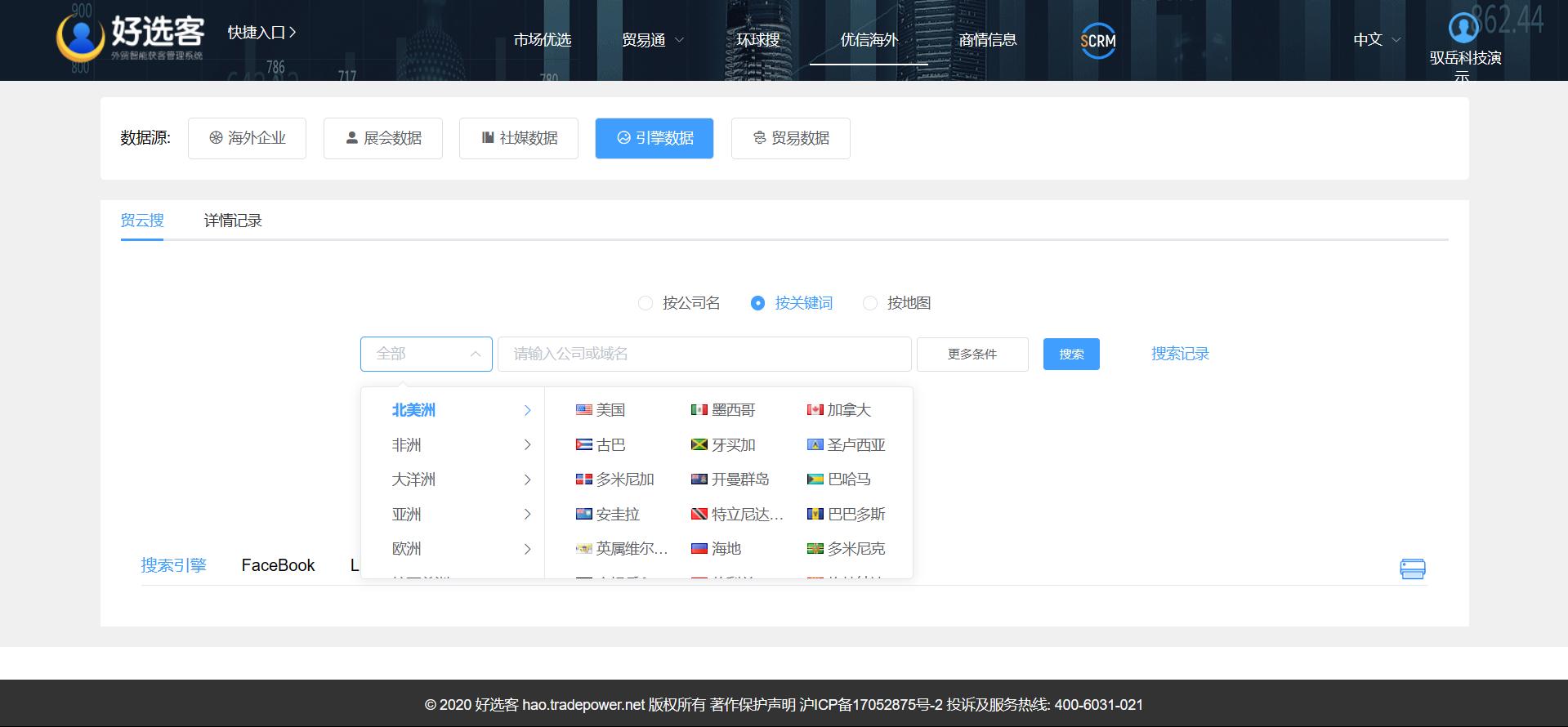Open the 贸易通 dropdown menu

(653, 40)
